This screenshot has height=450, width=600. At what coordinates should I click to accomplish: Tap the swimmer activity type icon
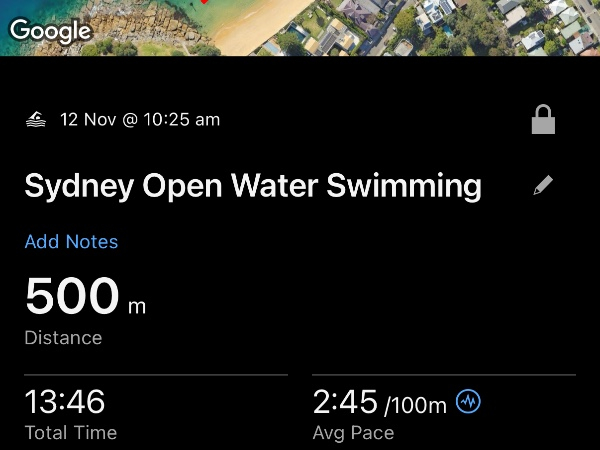point(36,120)
